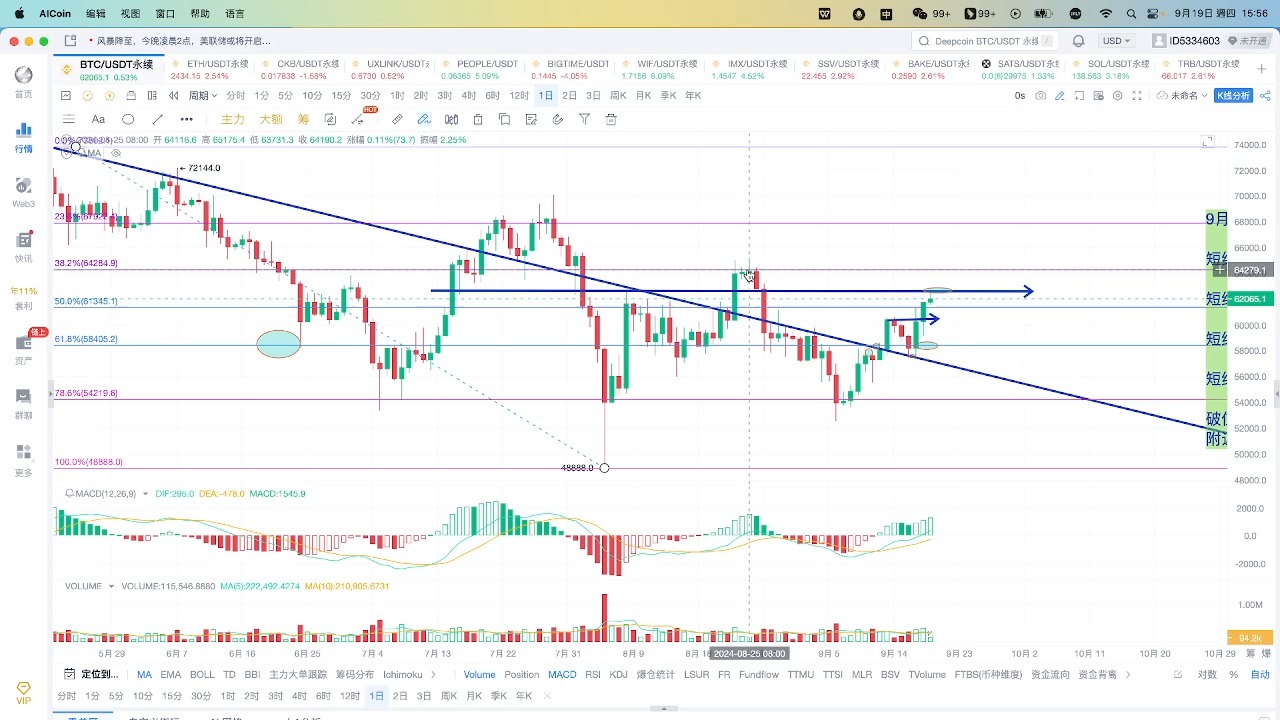The image size is (1280, 720).
Task: Open the 首页 home sidebar icon
Action: 23,81
